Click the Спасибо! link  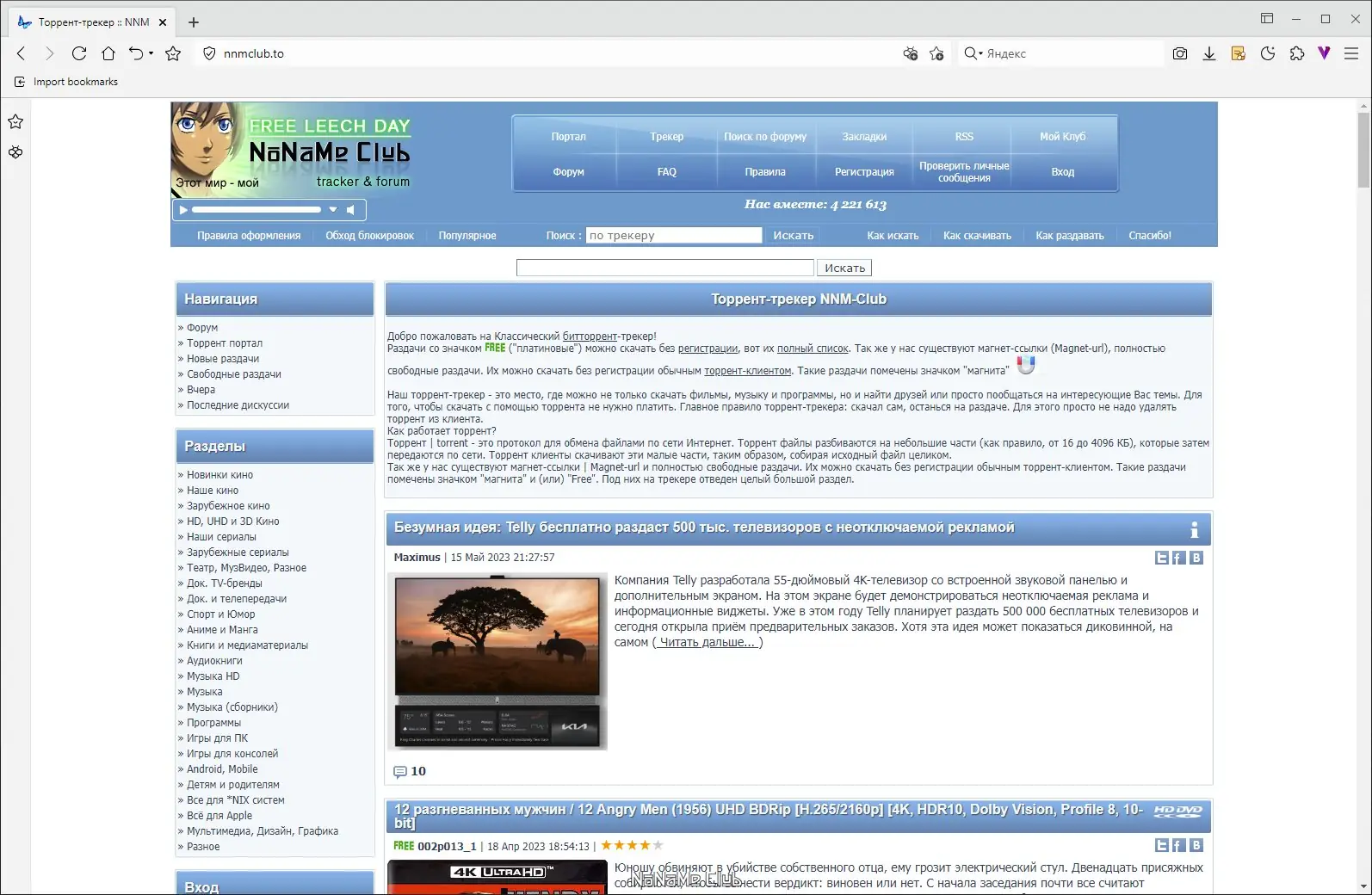pos(1150,236)
